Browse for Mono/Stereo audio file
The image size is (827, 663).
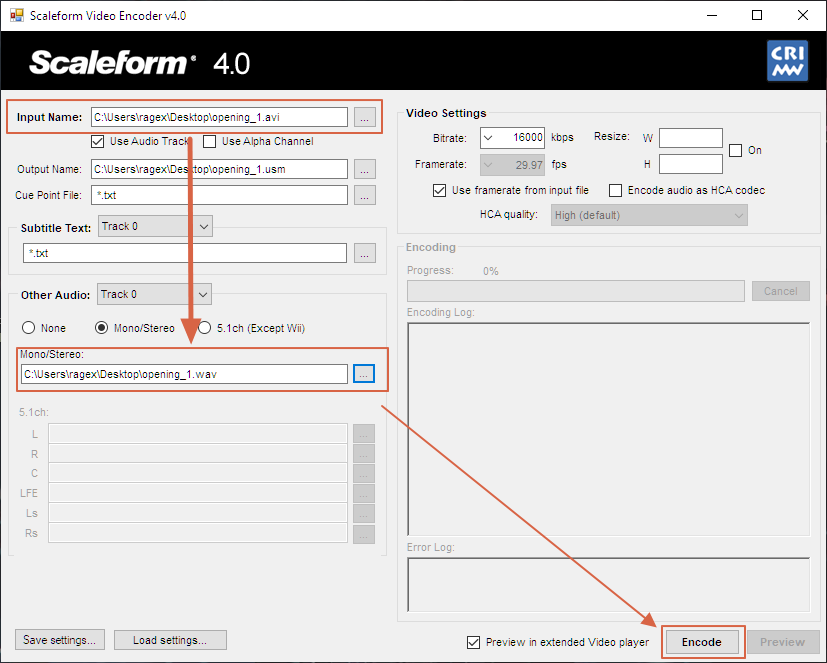point(363,374)
